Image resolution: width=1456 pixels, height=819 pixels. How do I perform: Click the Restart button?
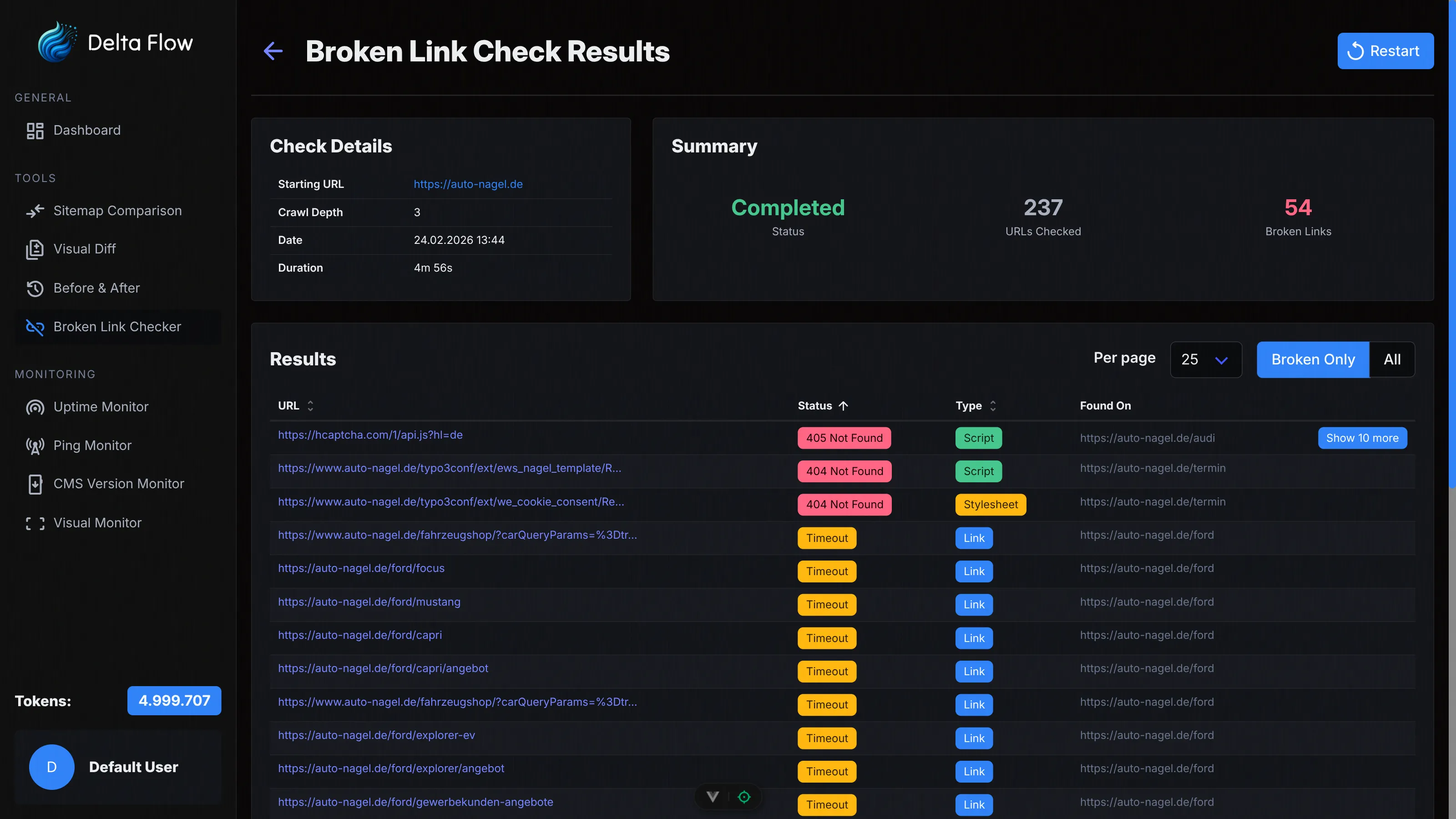tap(1385, 51)
